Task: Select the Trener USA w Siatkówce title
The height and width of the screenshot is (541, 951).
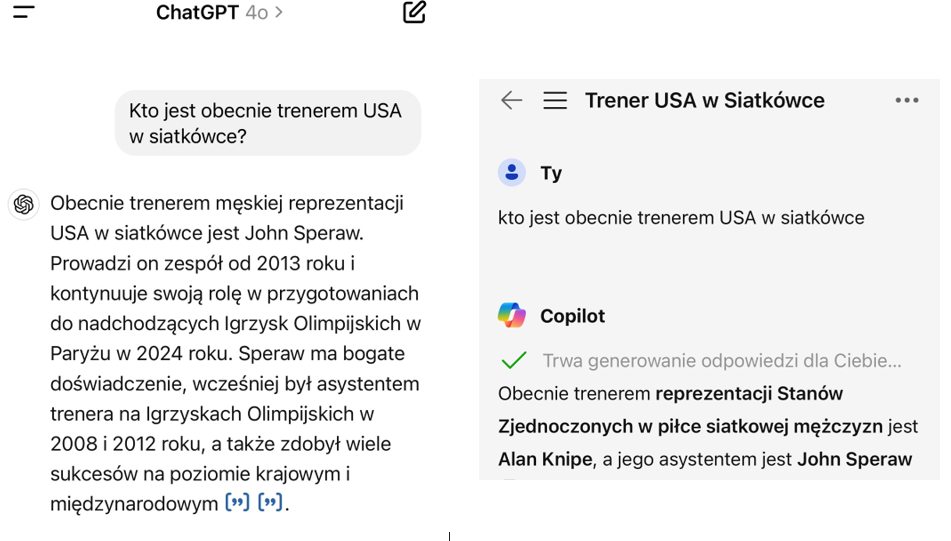Action: click(x=704, y=101)
